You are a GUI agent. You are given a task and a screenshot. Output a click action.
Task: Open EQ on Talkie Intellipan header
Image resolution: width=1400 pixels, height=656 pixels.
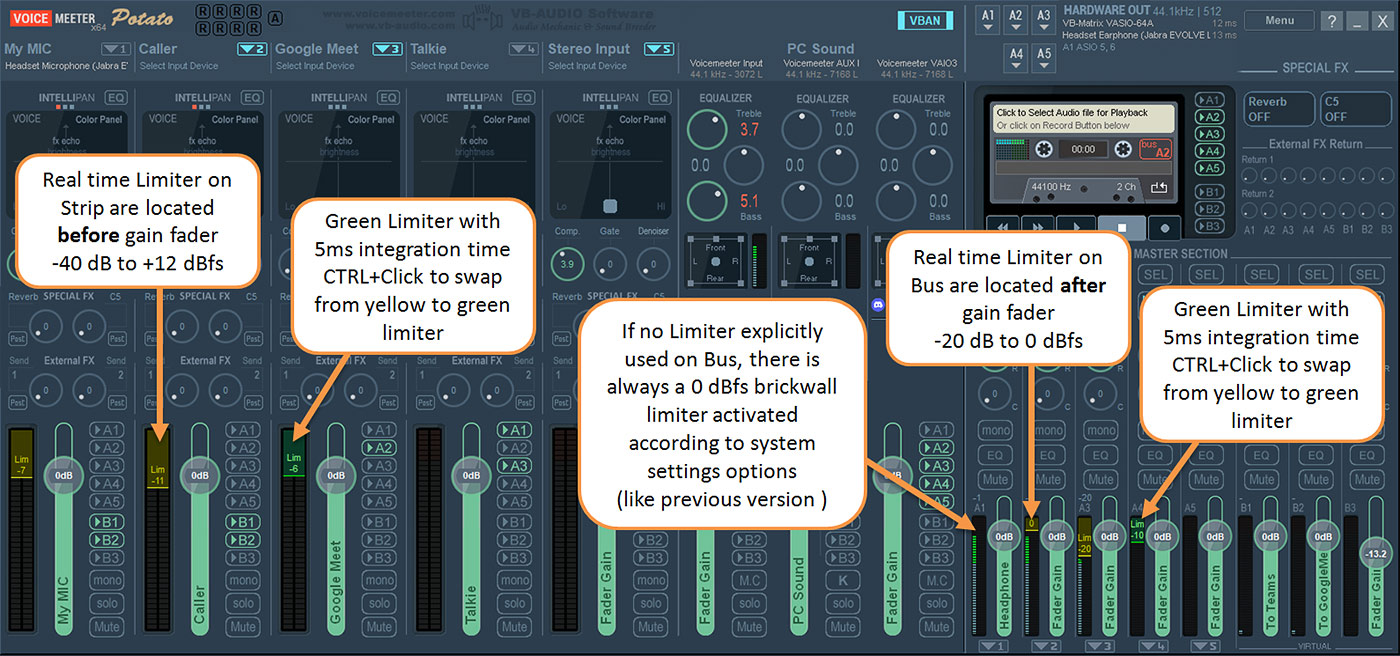[523, 98]
